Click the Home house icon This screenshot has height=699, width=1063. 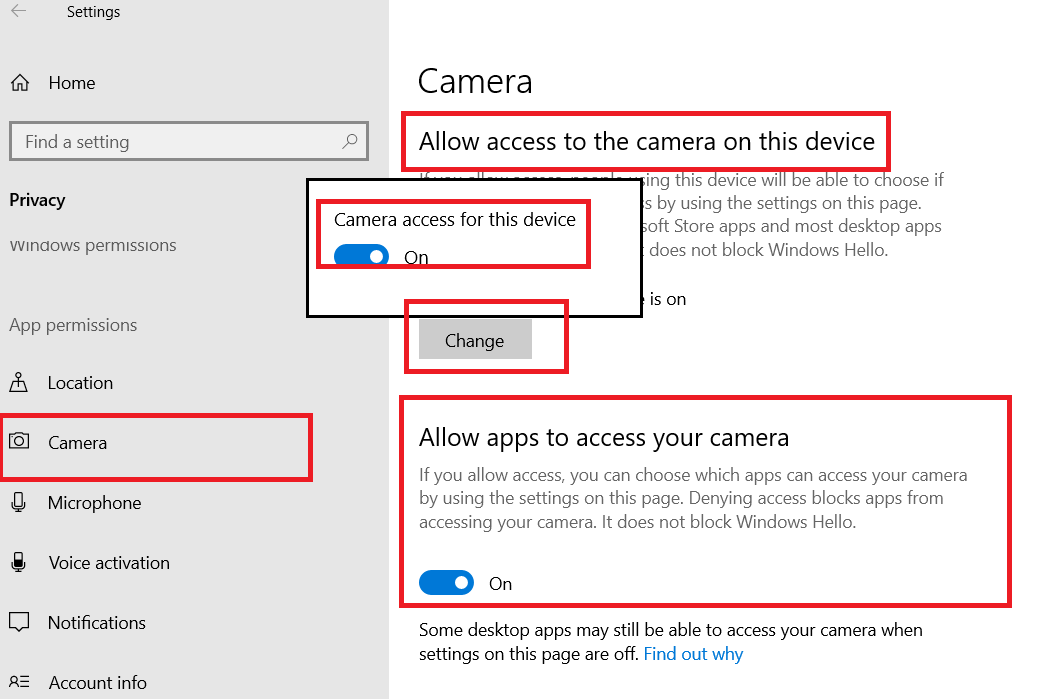(20, 83)
